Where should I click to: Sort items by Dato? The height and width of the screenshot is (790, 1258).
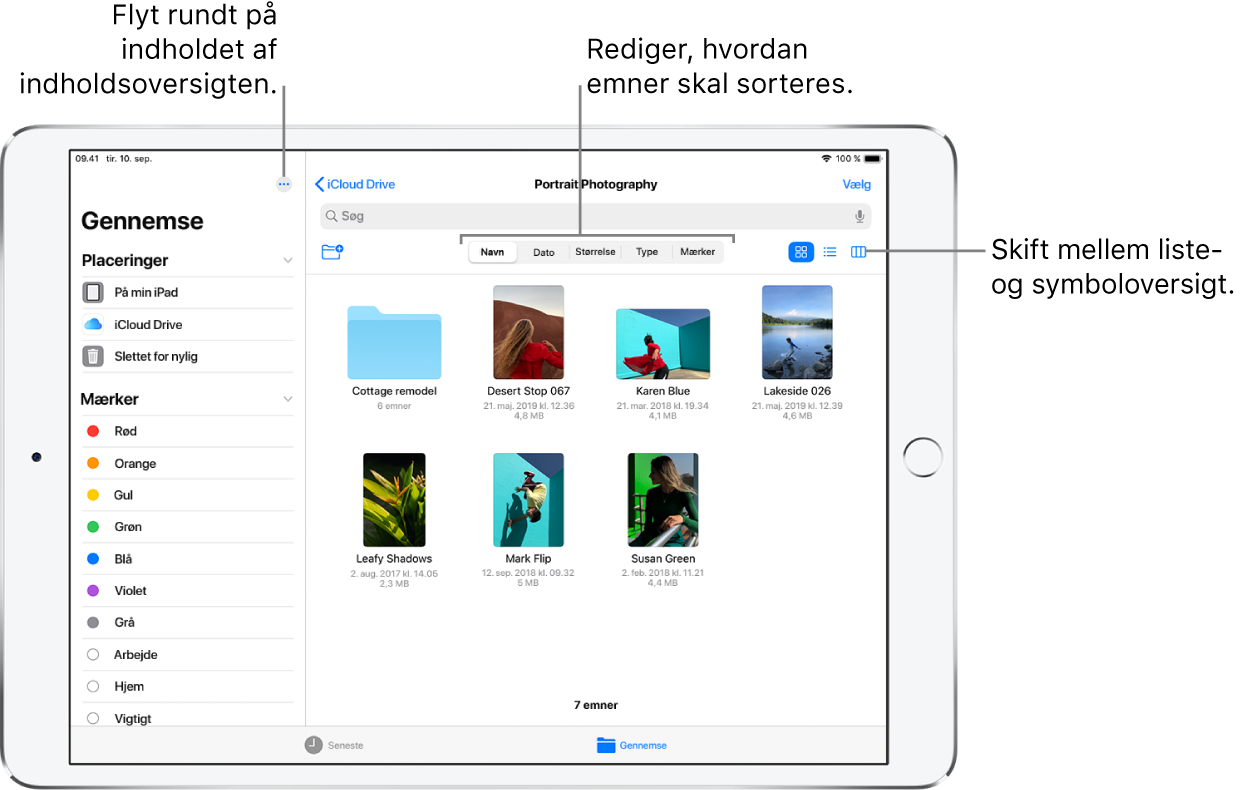coord(544,252)
